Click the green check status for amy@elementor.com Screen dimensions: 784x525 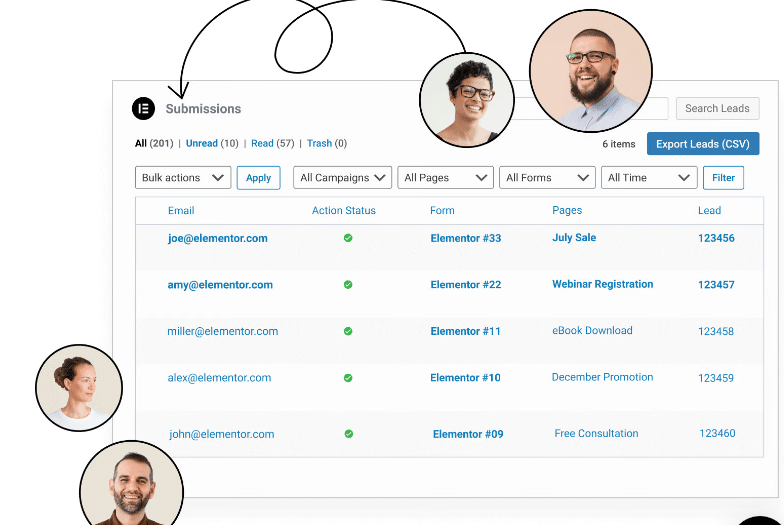(x=348, y=284)
